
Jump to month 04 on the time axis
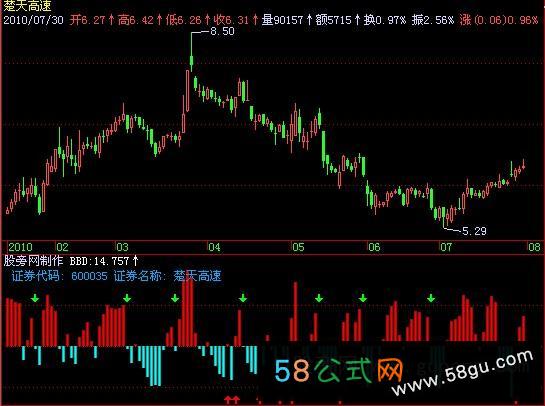point(214,247)
